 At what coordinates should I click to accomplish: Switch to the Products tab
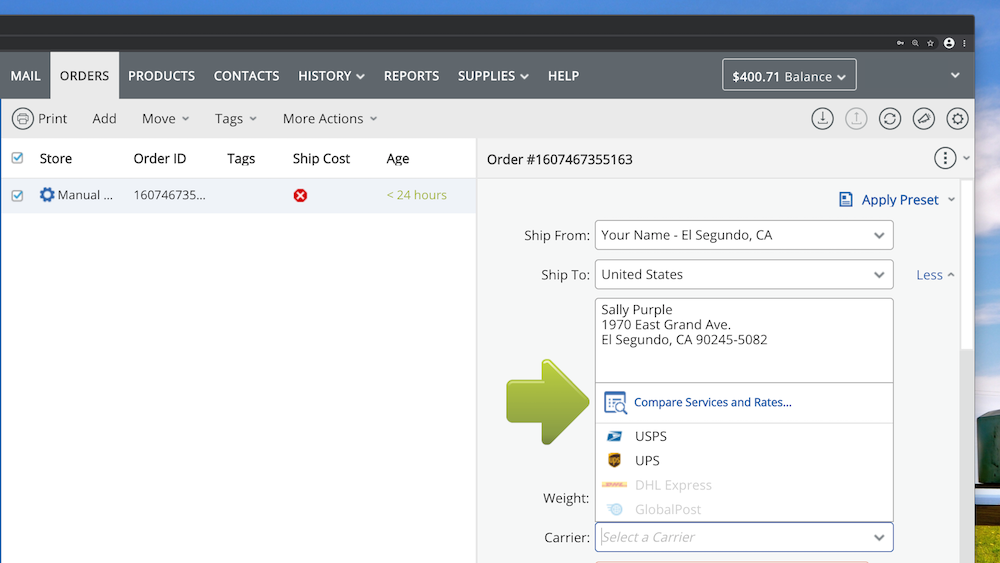pos(161,76)
